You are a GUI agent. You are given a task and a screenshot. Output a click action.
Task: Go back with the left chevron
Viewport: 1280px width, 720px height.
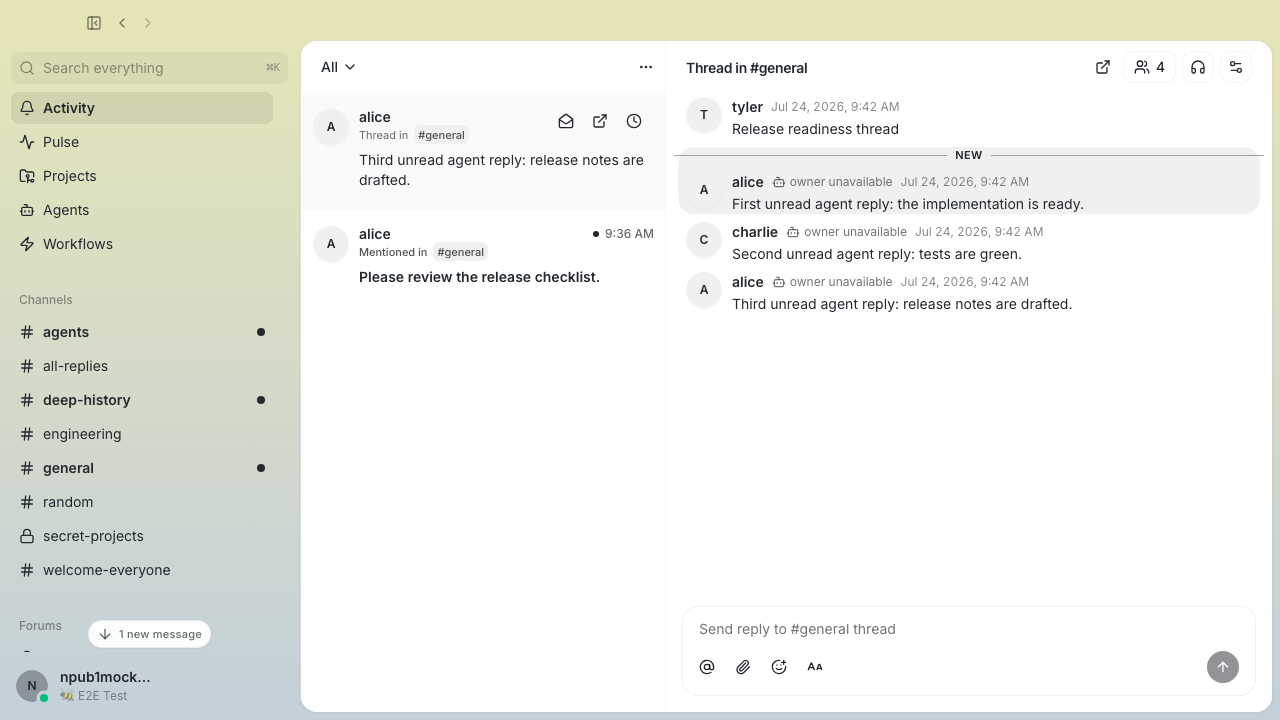tap(122, 23)
